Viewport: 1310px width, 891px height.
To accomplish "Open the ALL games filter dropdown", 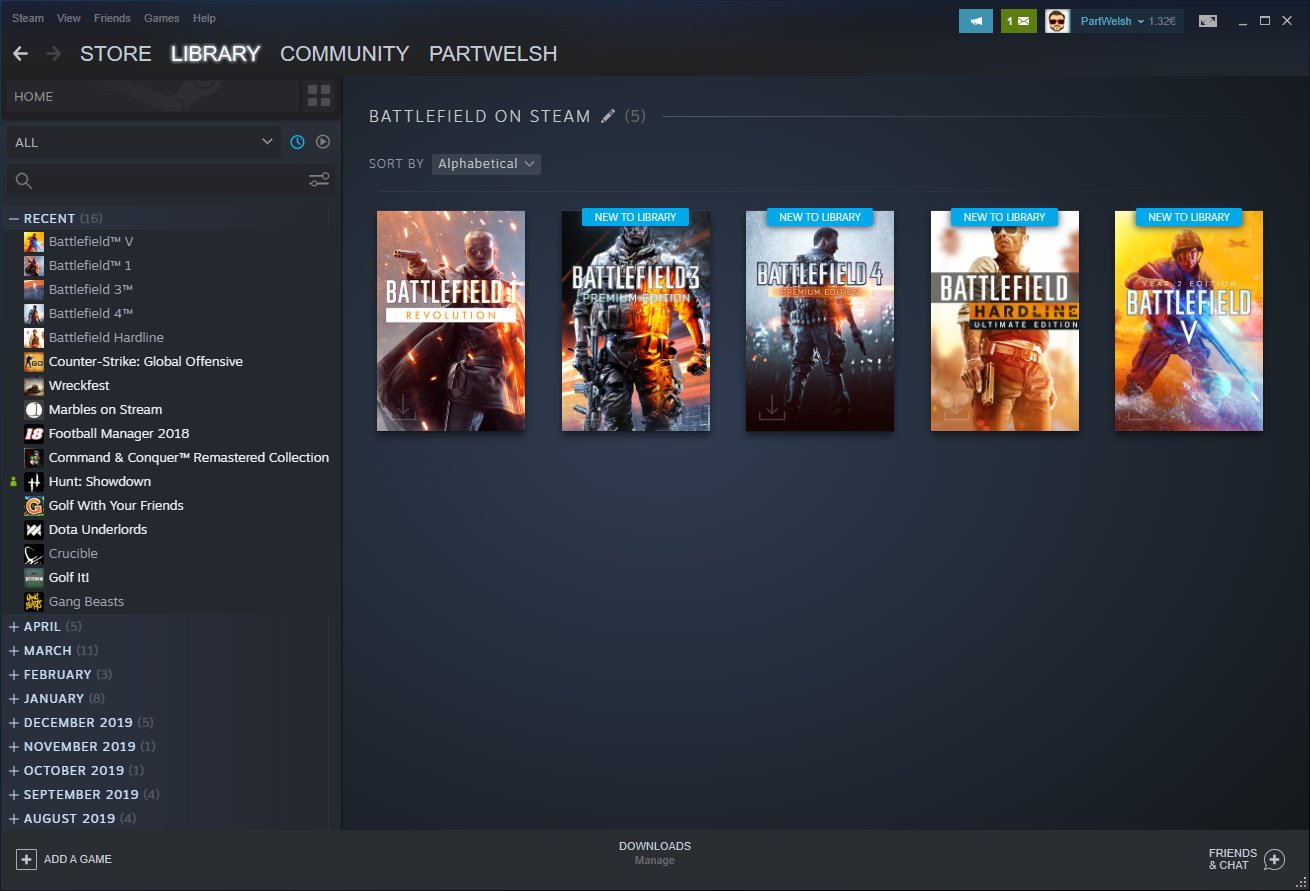I will 144,142.
